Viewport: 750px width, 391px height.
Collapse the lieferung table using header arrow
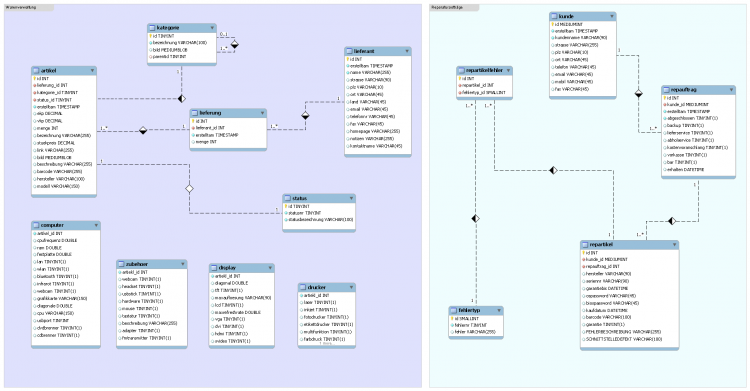262,113
